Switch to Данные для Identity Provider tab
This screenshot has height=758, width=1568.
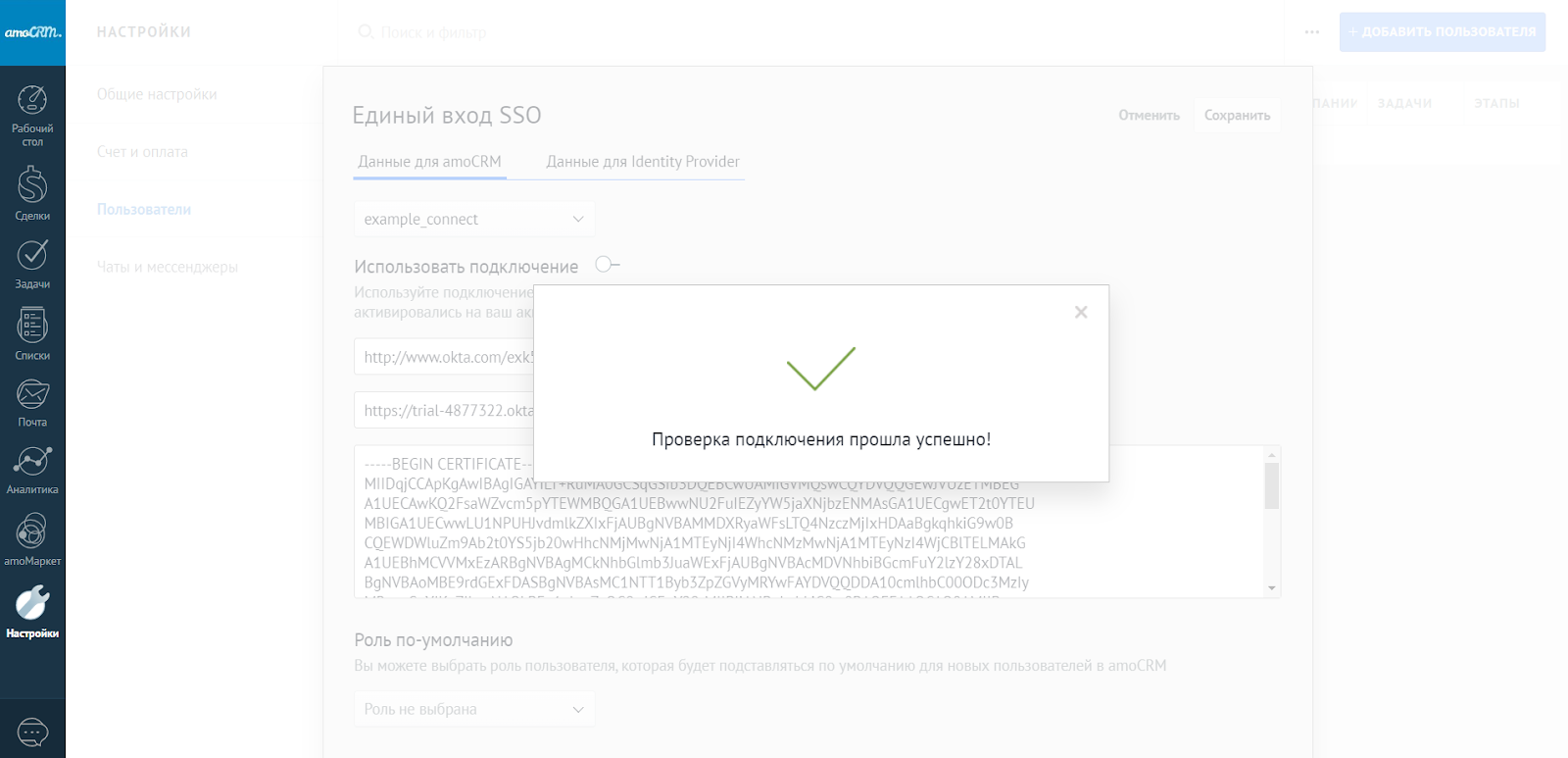[643, 162]
